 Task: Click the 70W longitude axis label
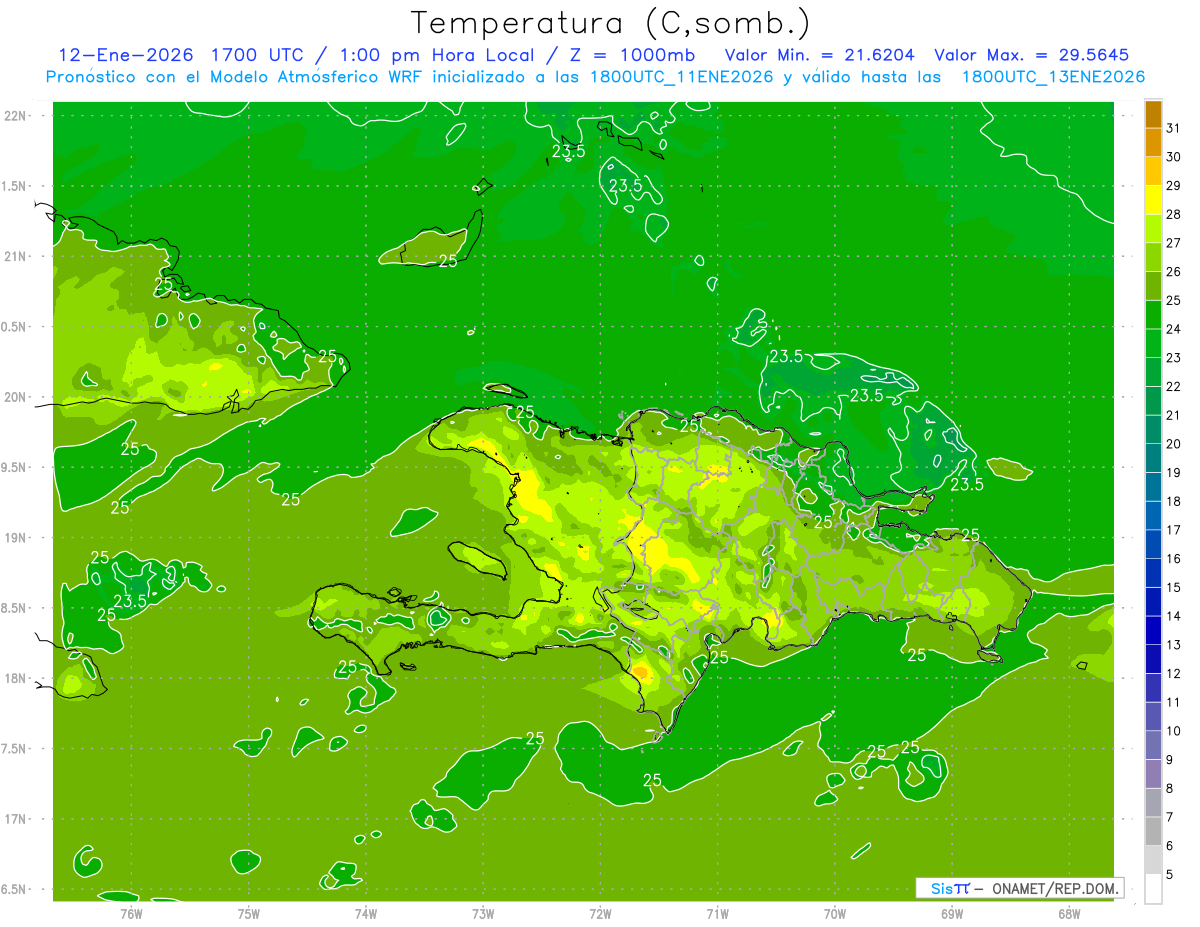point(835,913)
